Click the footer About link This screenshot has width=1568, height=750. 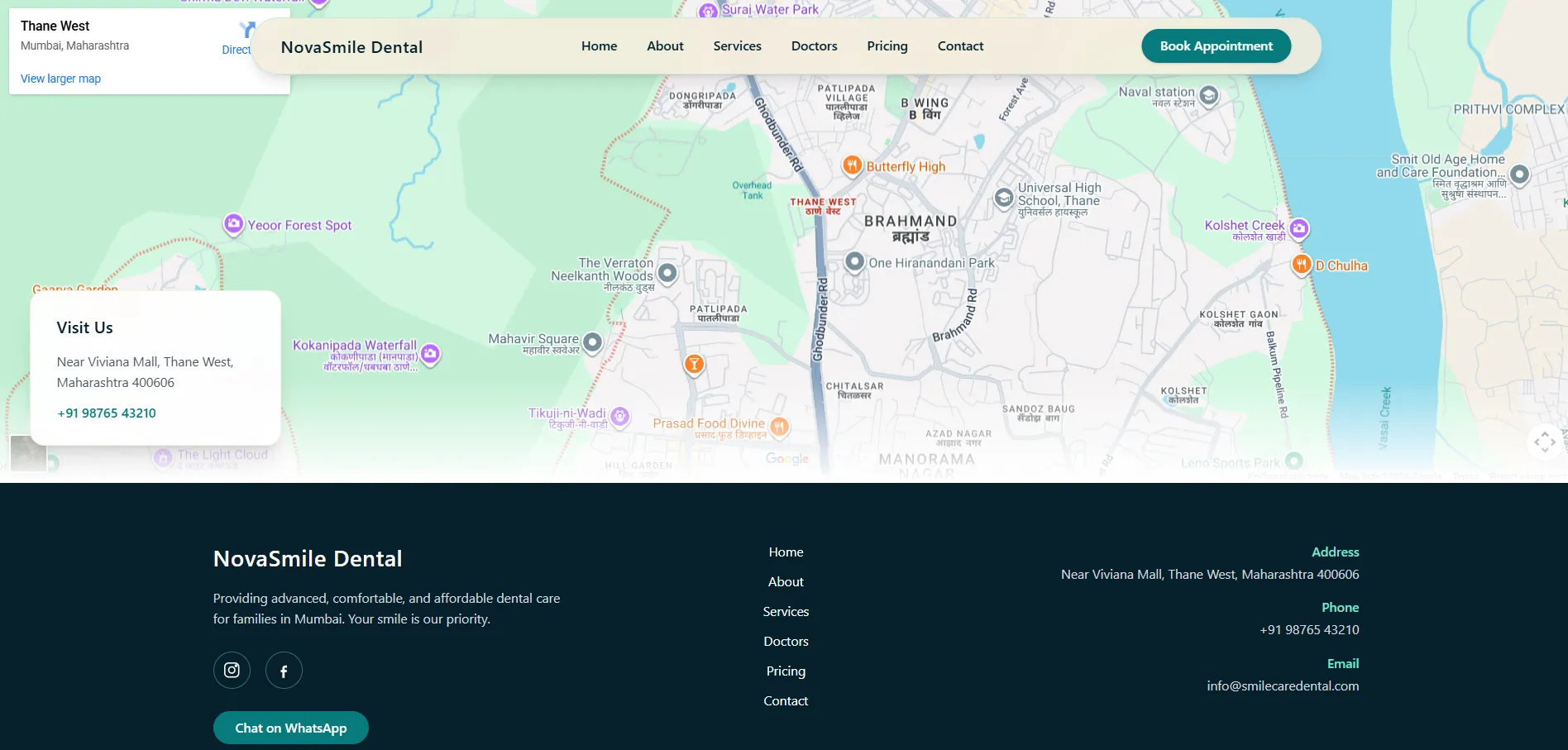pos(786,582)
